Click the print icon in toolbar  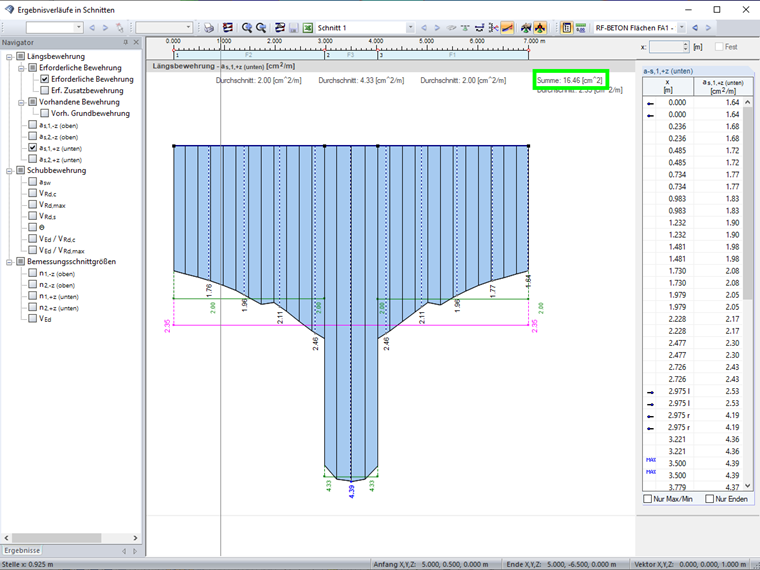point(209,28)
